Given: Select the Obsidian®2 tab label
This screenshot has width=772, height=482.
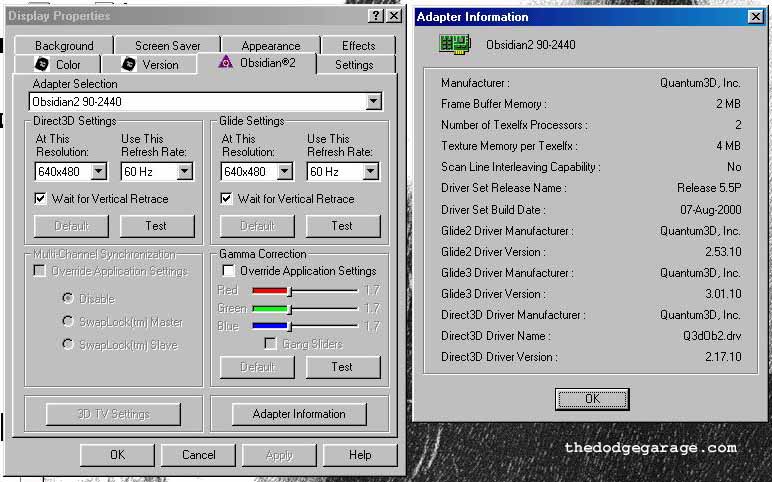Looking at the screenshot, I should (267, 63).
